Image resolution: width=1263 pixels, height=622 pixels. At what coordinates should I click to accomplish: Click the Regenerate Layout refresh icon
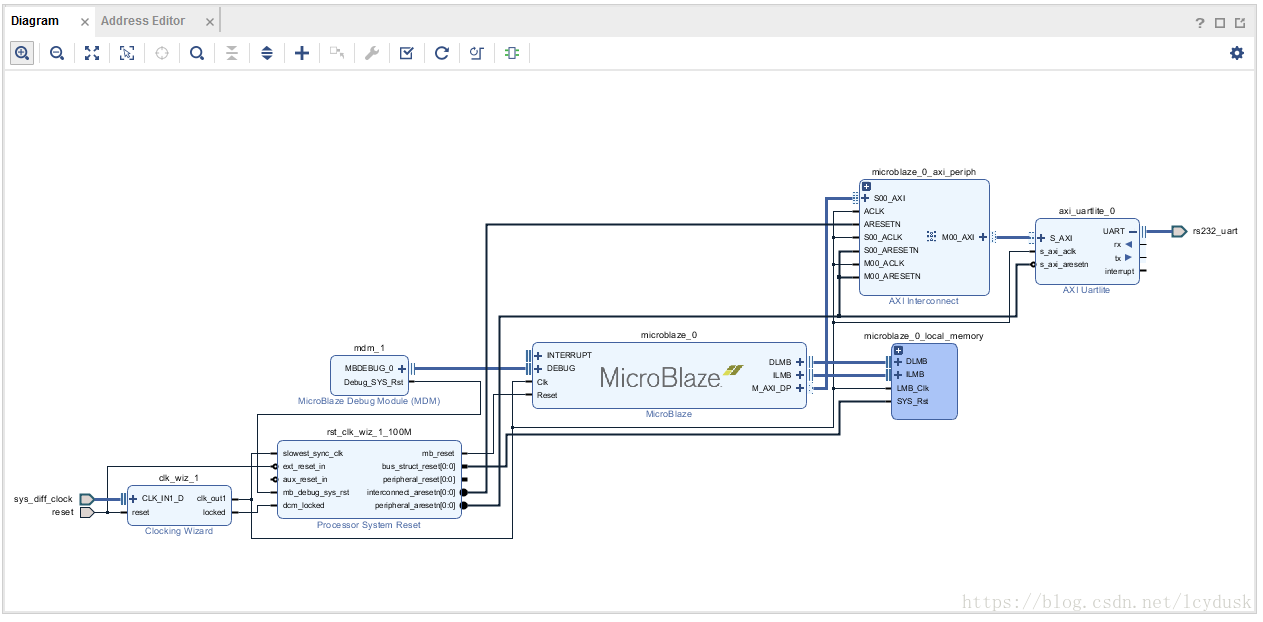pyautogui.click(x=442, y=53)
